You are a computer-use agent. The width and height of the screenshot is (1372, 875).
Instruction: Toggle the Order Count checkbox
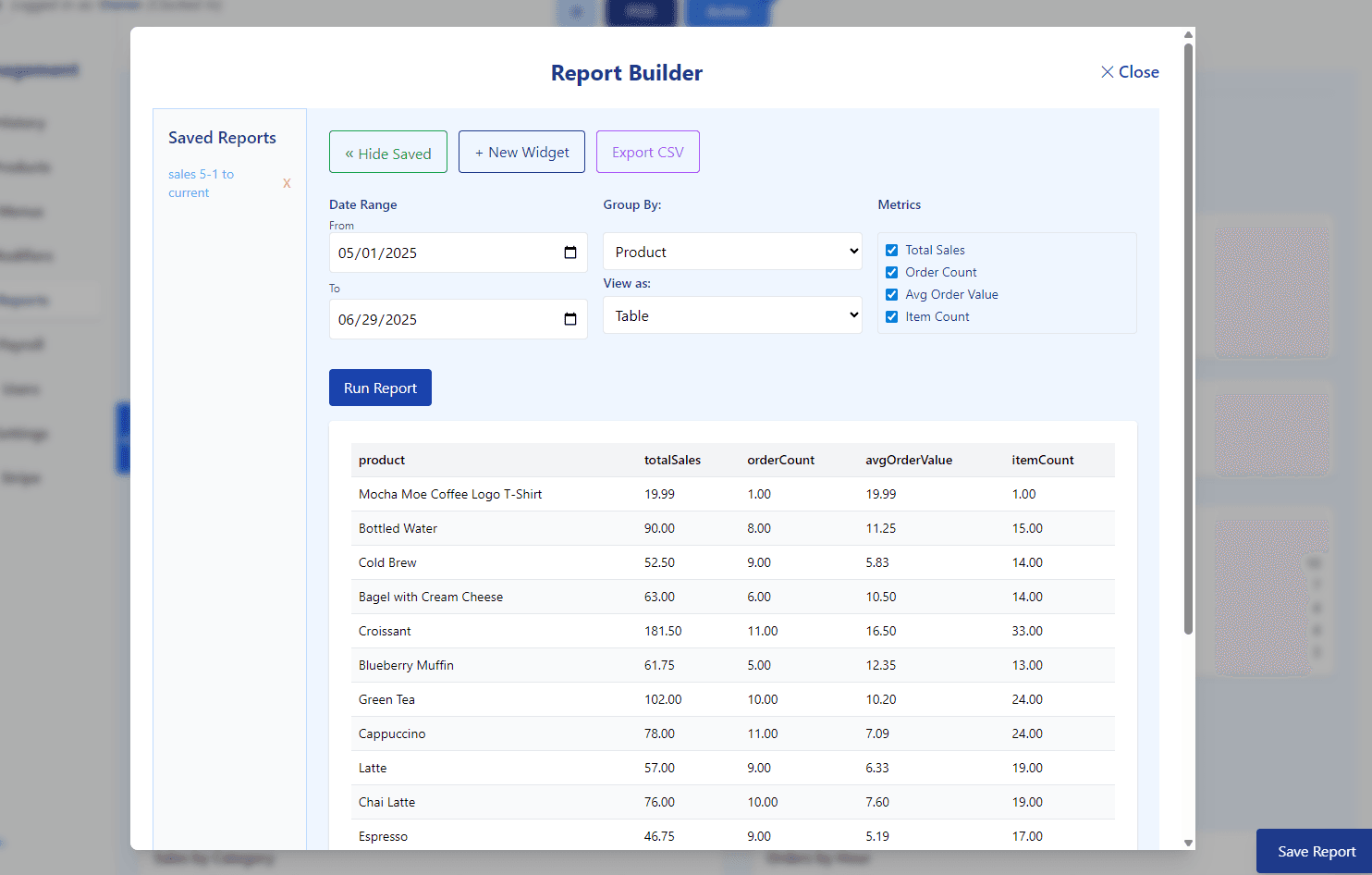(892, 273)
